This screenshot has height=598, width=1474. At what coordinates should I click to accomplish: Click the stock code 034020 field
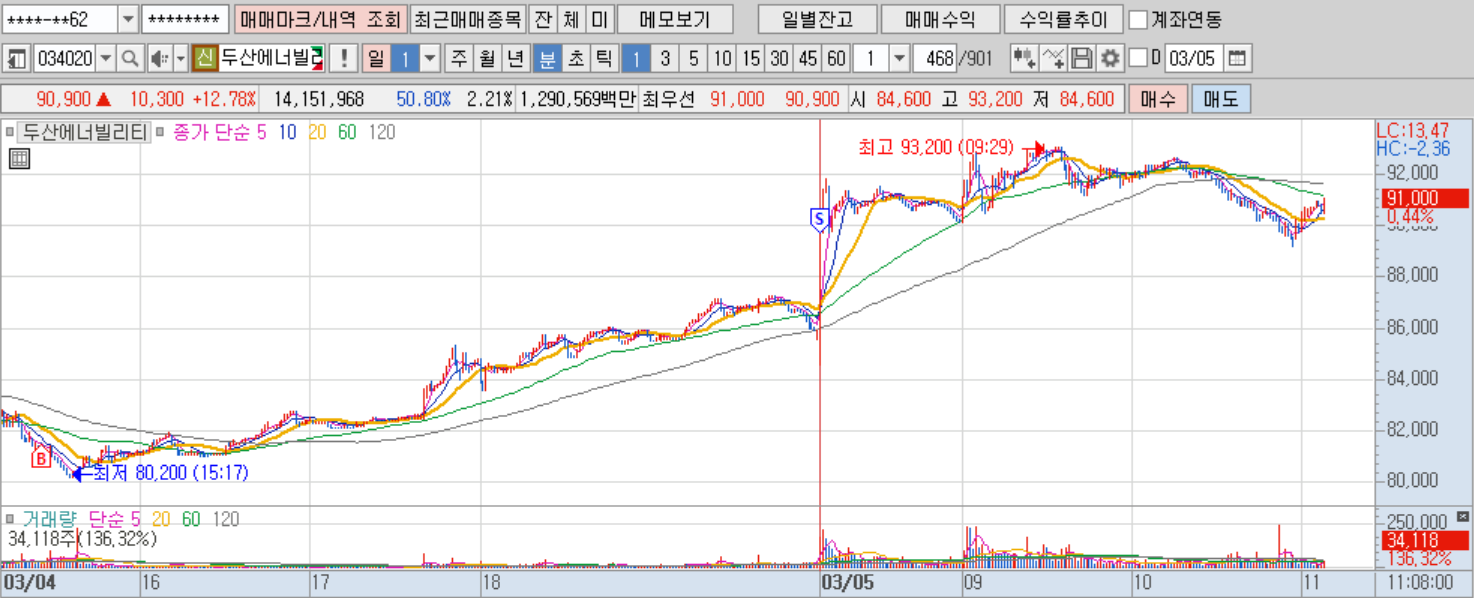coord(65,58)
